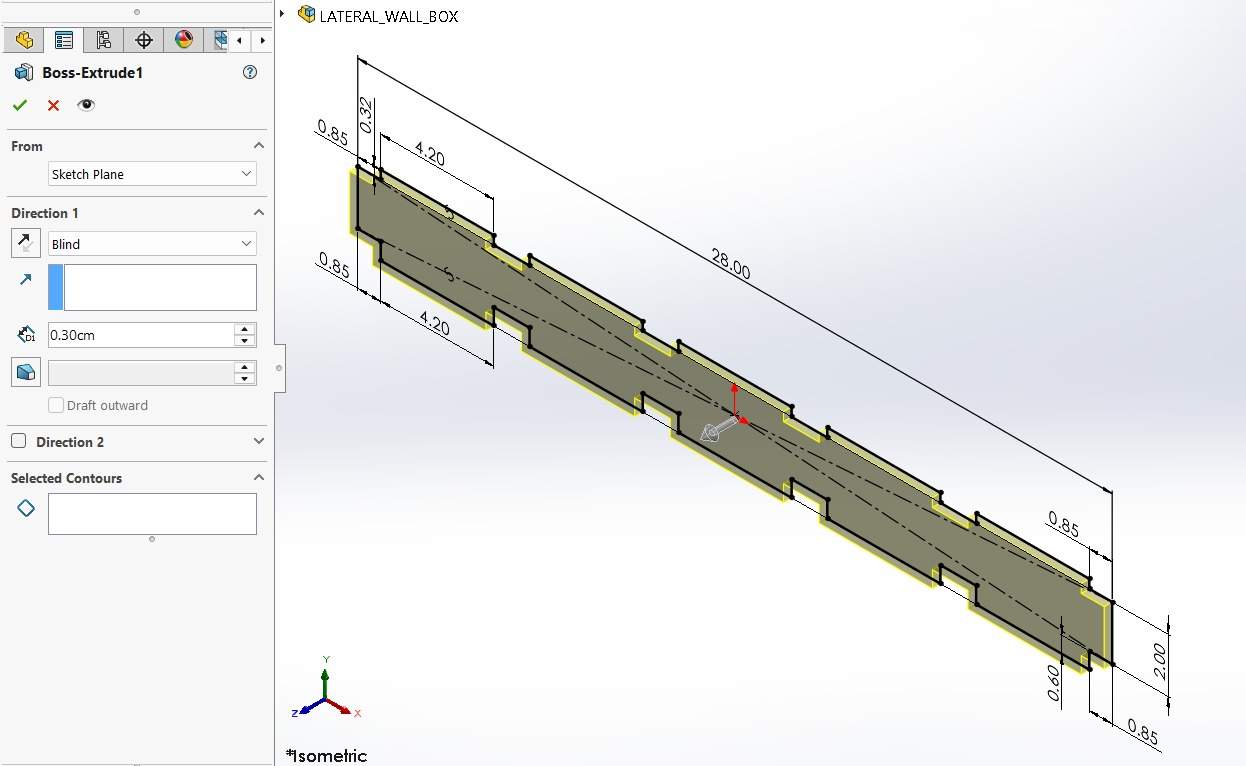Image resolution: width=1246 pixels, height=766 pixels.
Task: Cancel the extrude with the red X
Action: [x=54, y=105]
